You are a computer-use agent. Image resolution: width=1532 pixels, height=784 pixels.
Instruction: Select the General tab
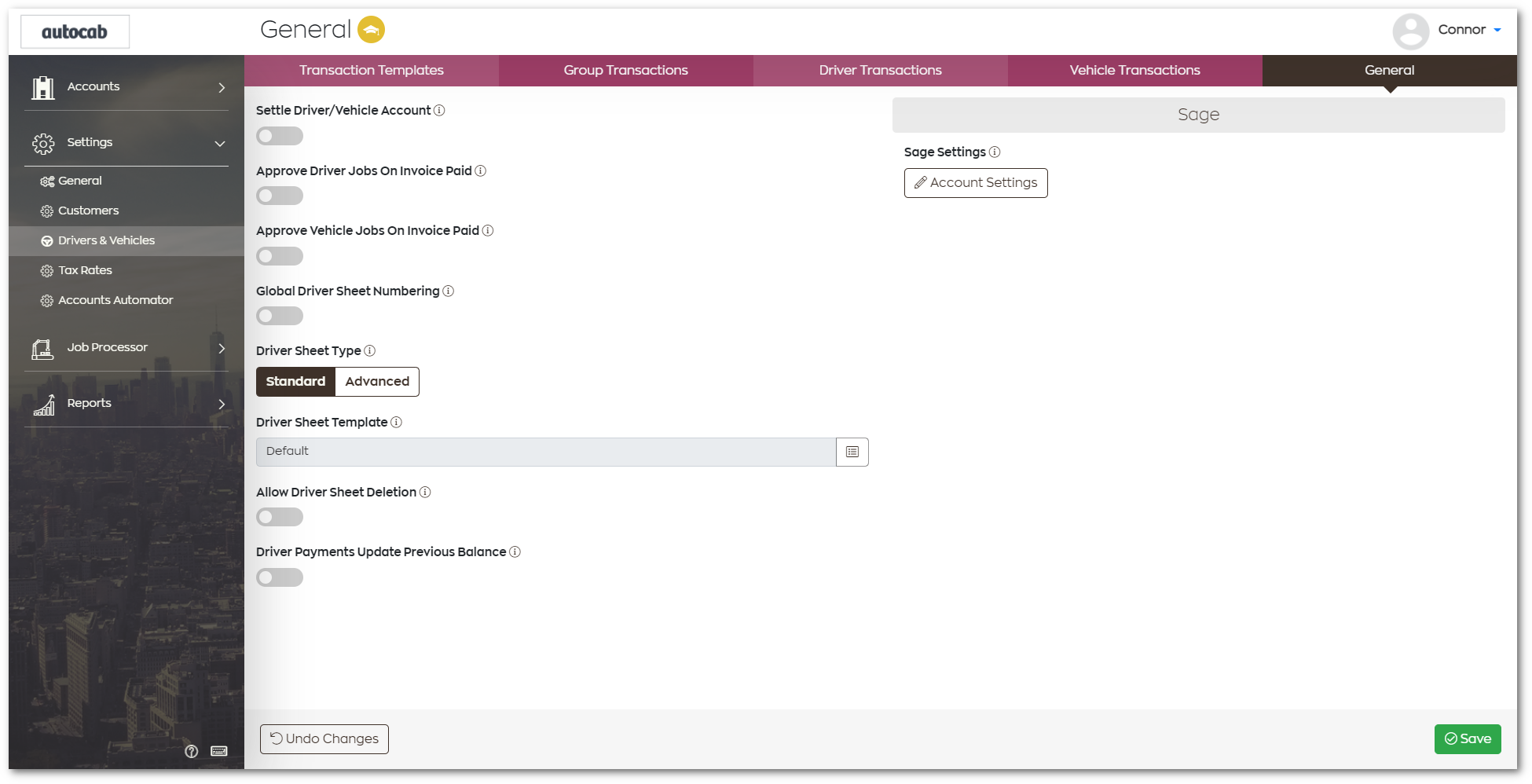pyautogui.click(x=1390, y=70)
